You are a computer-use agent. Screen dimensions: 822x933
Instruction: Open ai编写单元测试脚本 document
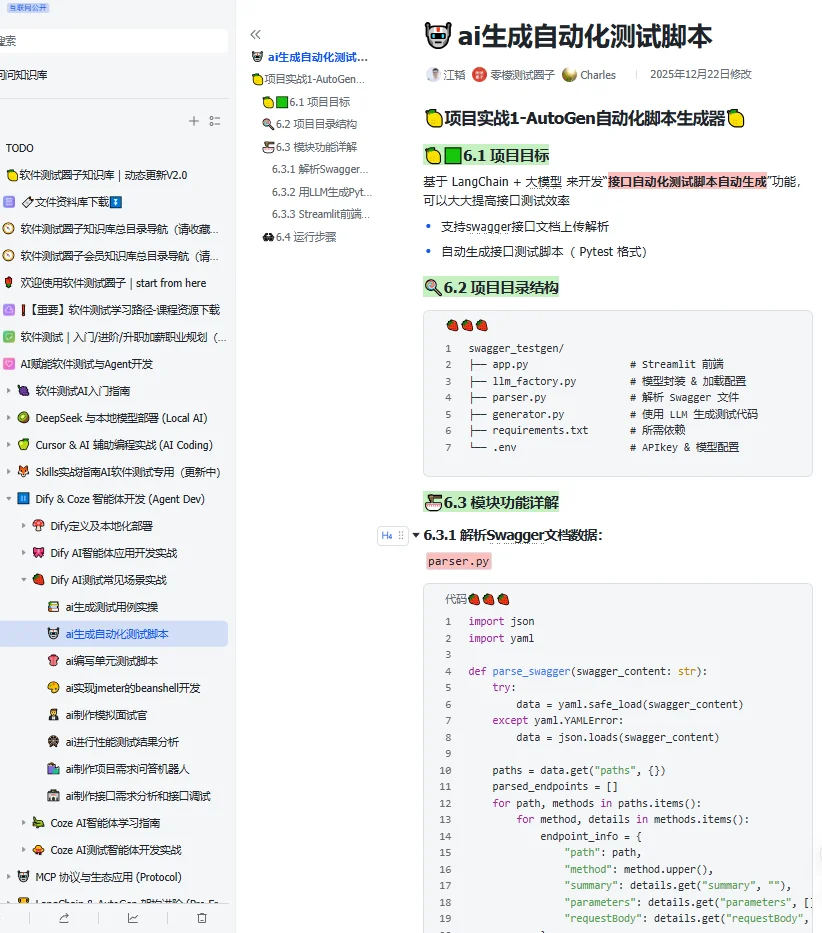tap(112, 660)
